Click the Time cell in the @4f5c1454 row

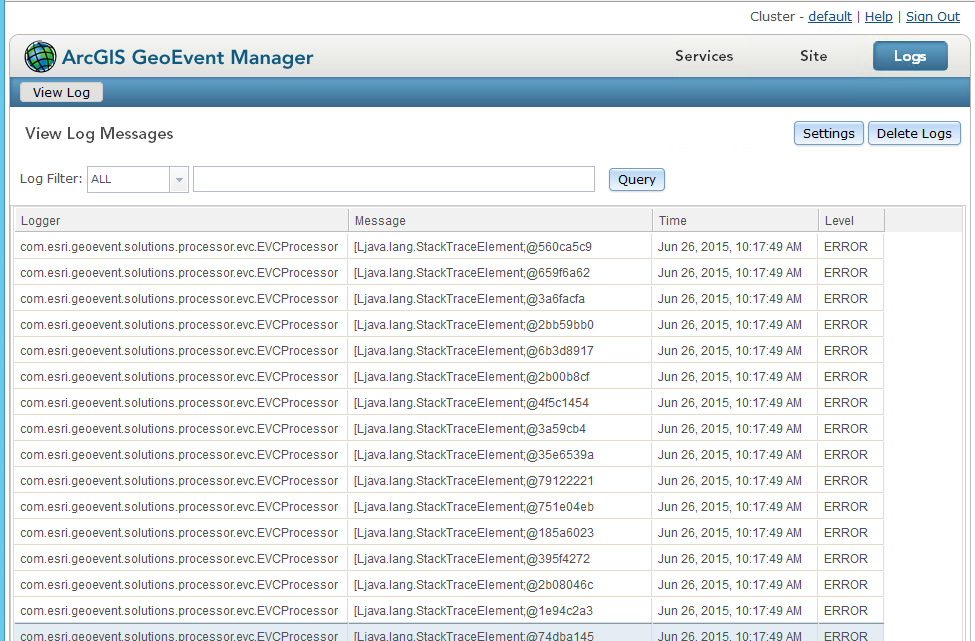pos(730,404)
